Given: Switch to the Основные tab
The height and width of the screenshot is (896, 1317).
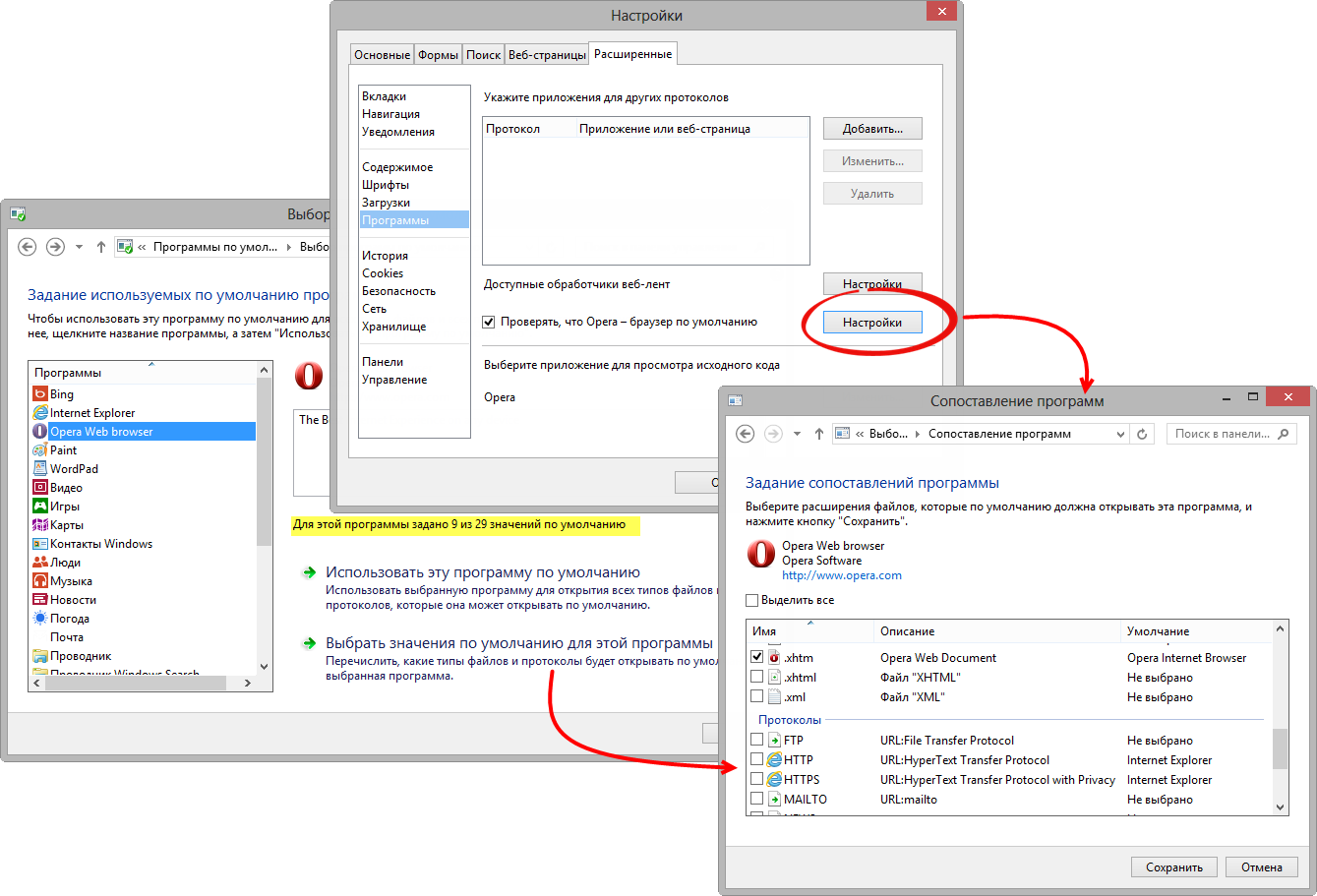Looking at the screenshot, I should 382,55.
